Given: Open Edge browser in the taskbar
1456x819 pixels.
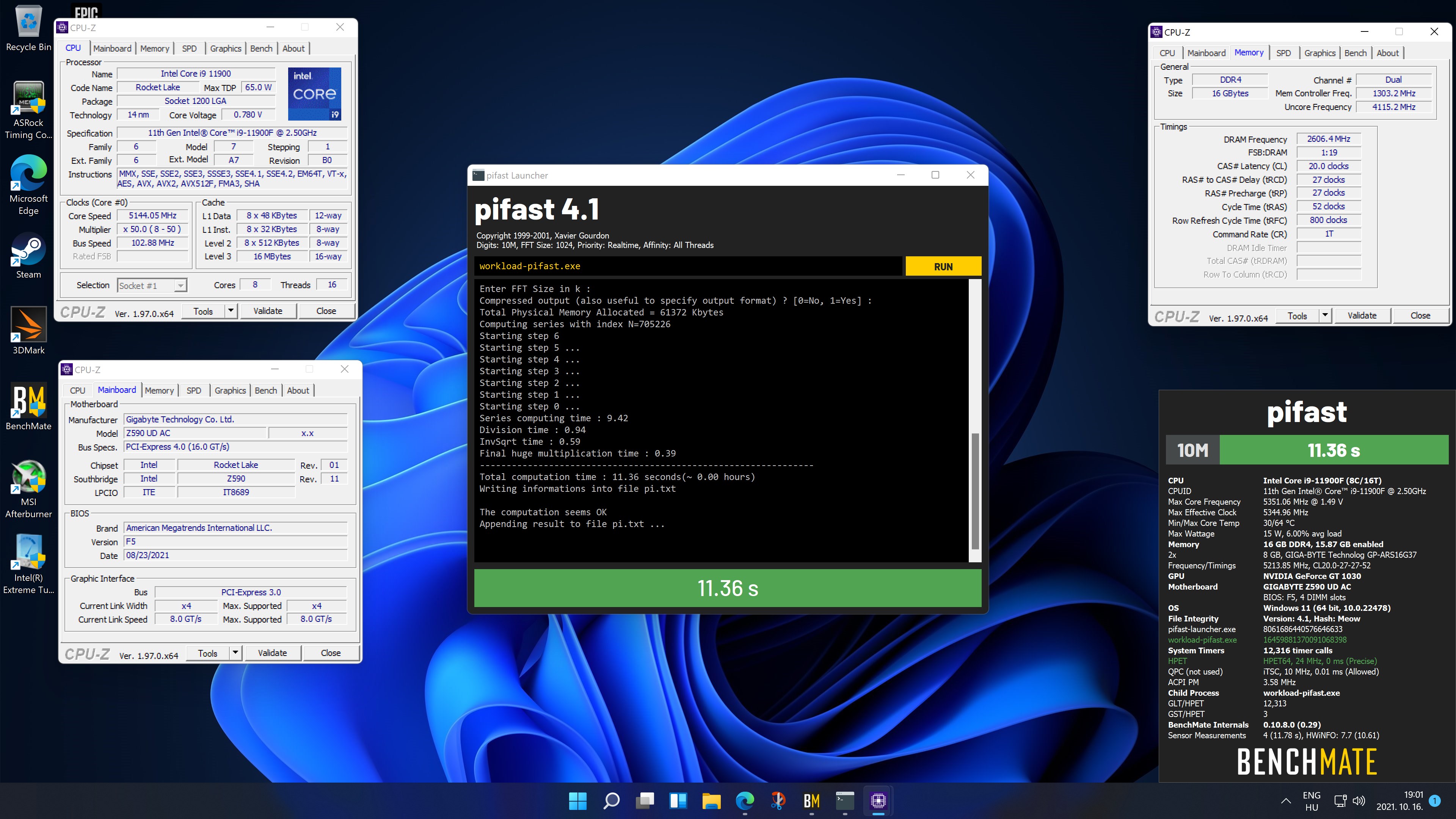Looking at the screenshot, I should 744,800.
